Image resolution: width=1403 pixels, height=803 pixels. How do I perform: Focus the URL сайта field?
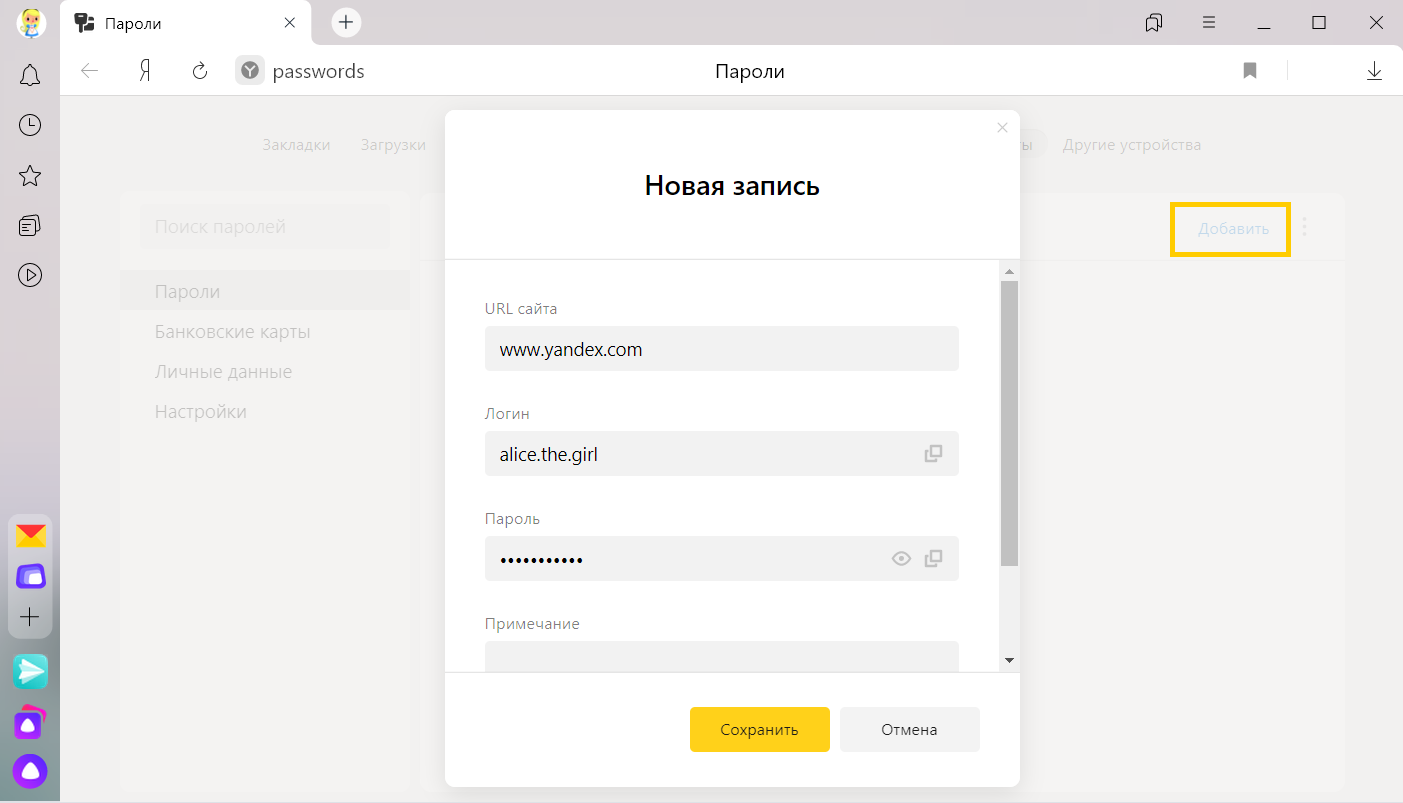pos(722,349)
